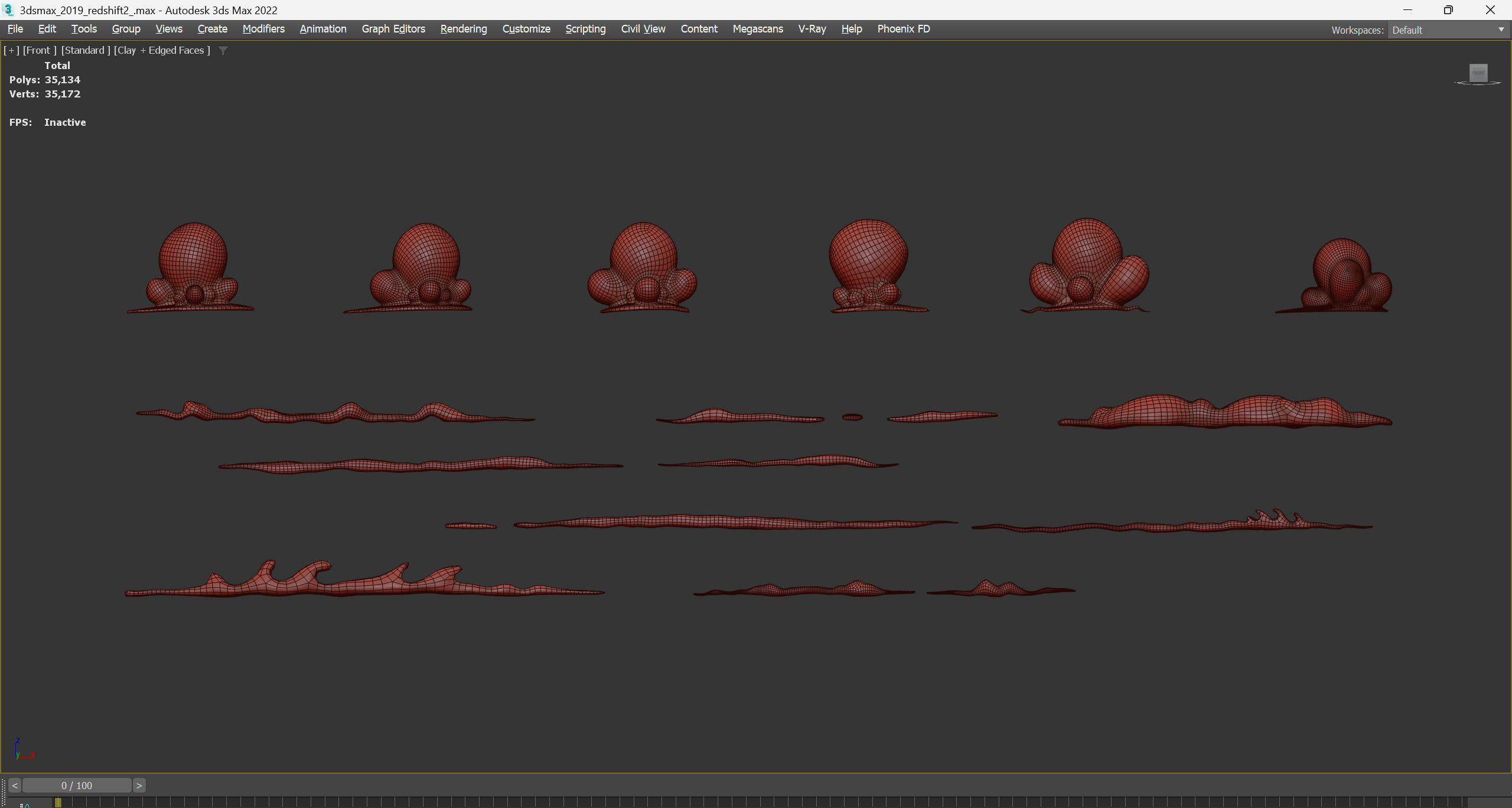Open the Scripting menu
Image resolution: width=1512 pixels, height=808 pixels.
[x=585, y=29]
